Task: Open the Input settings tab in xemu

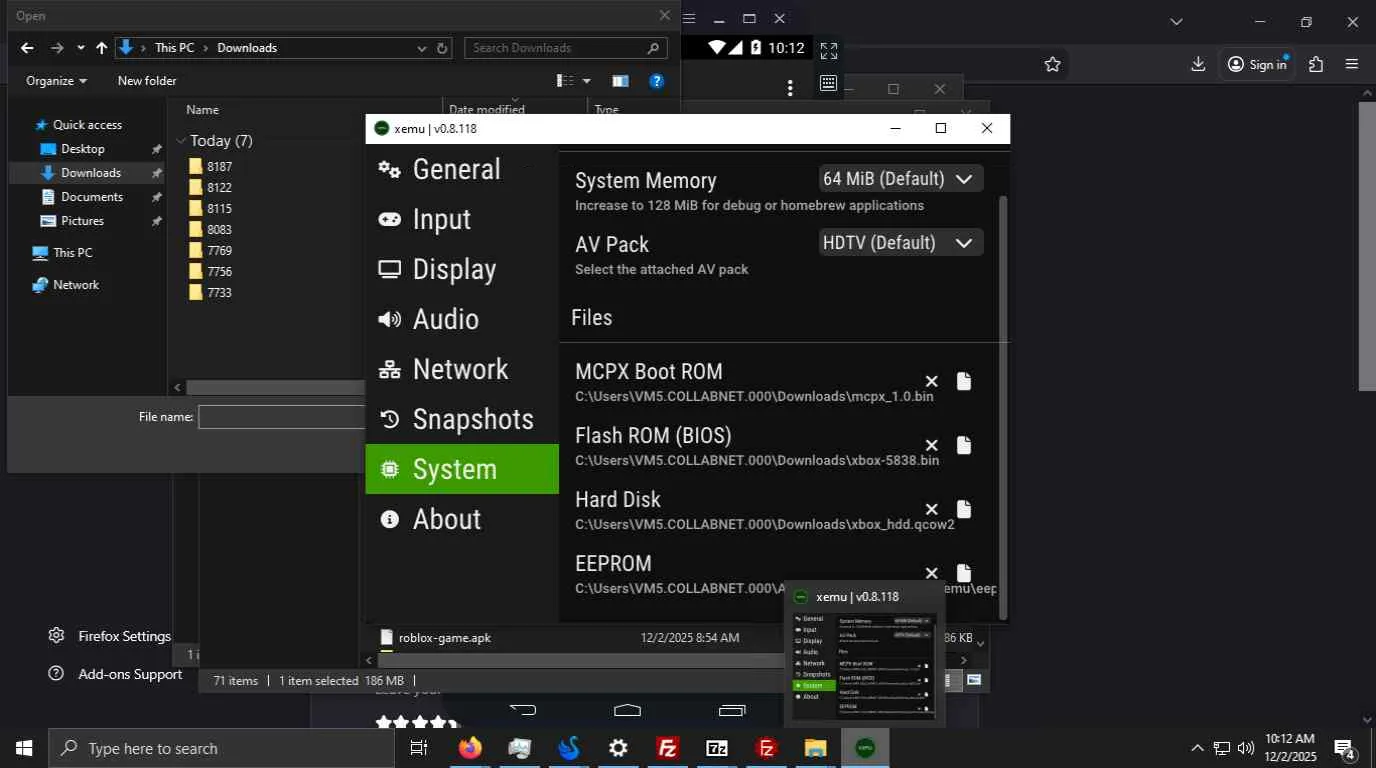Action: tap(462, 219)
